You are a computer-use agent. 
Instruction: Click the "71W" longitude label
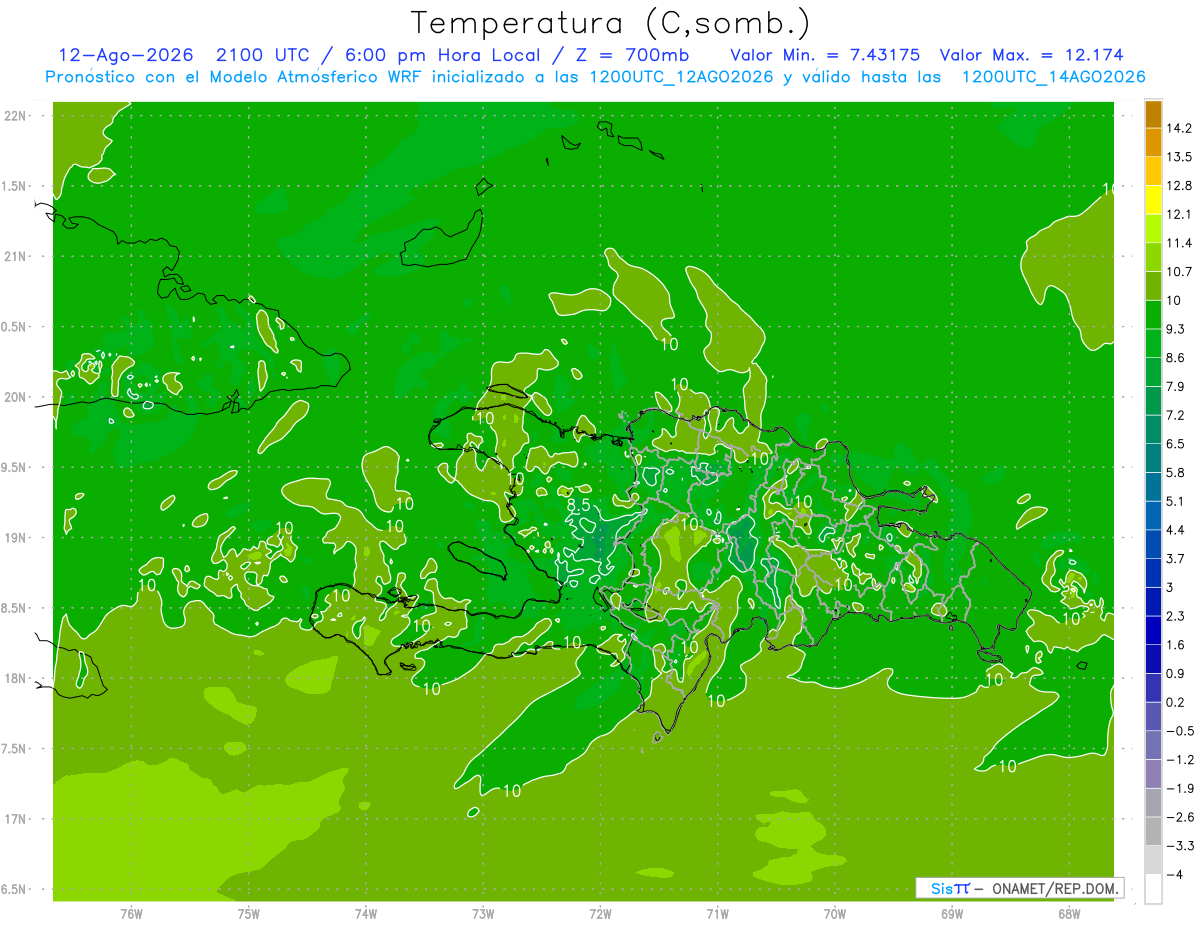point(717,914)
